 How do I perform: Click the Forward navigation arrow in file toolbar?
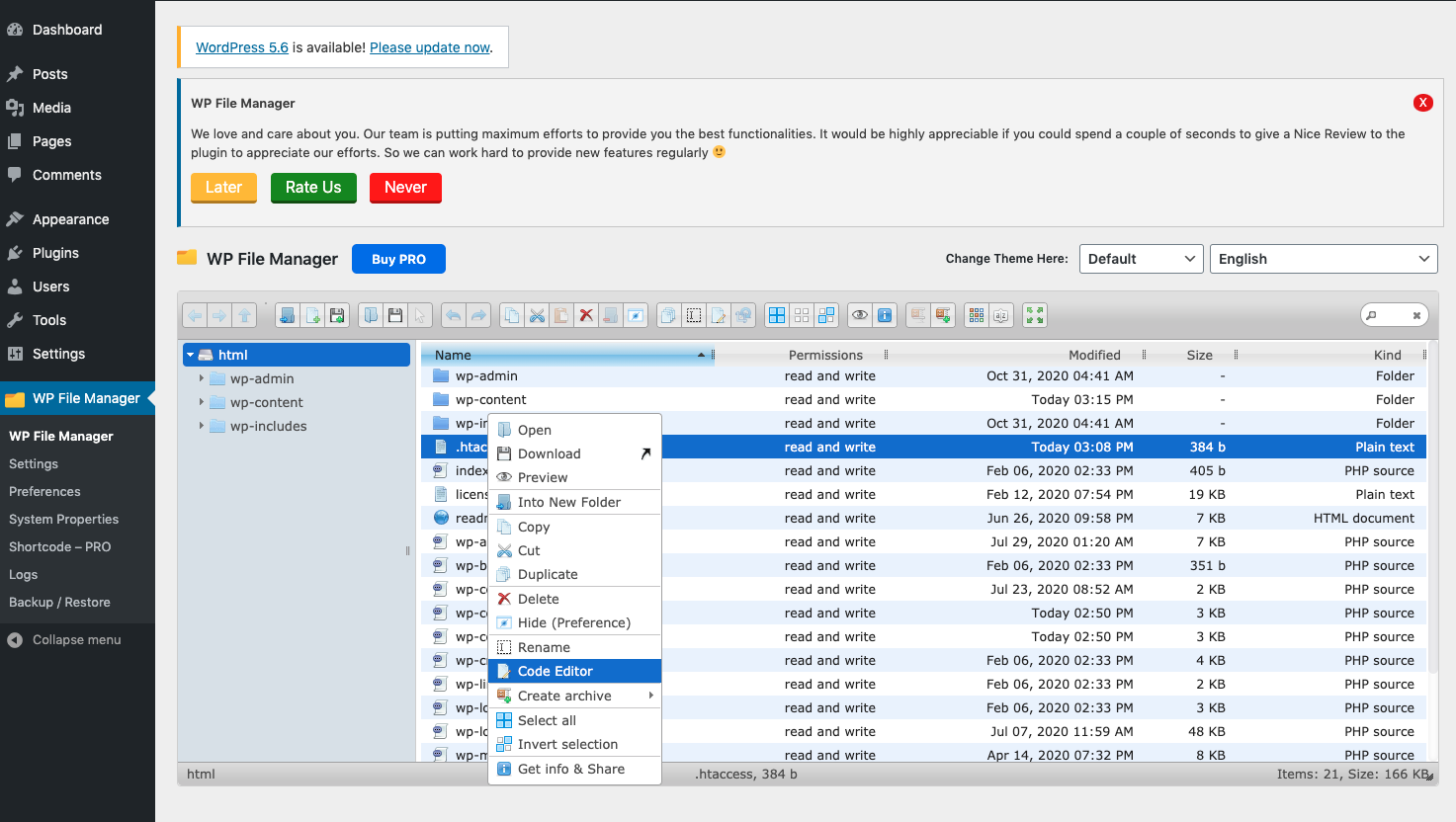pos(219,315)
